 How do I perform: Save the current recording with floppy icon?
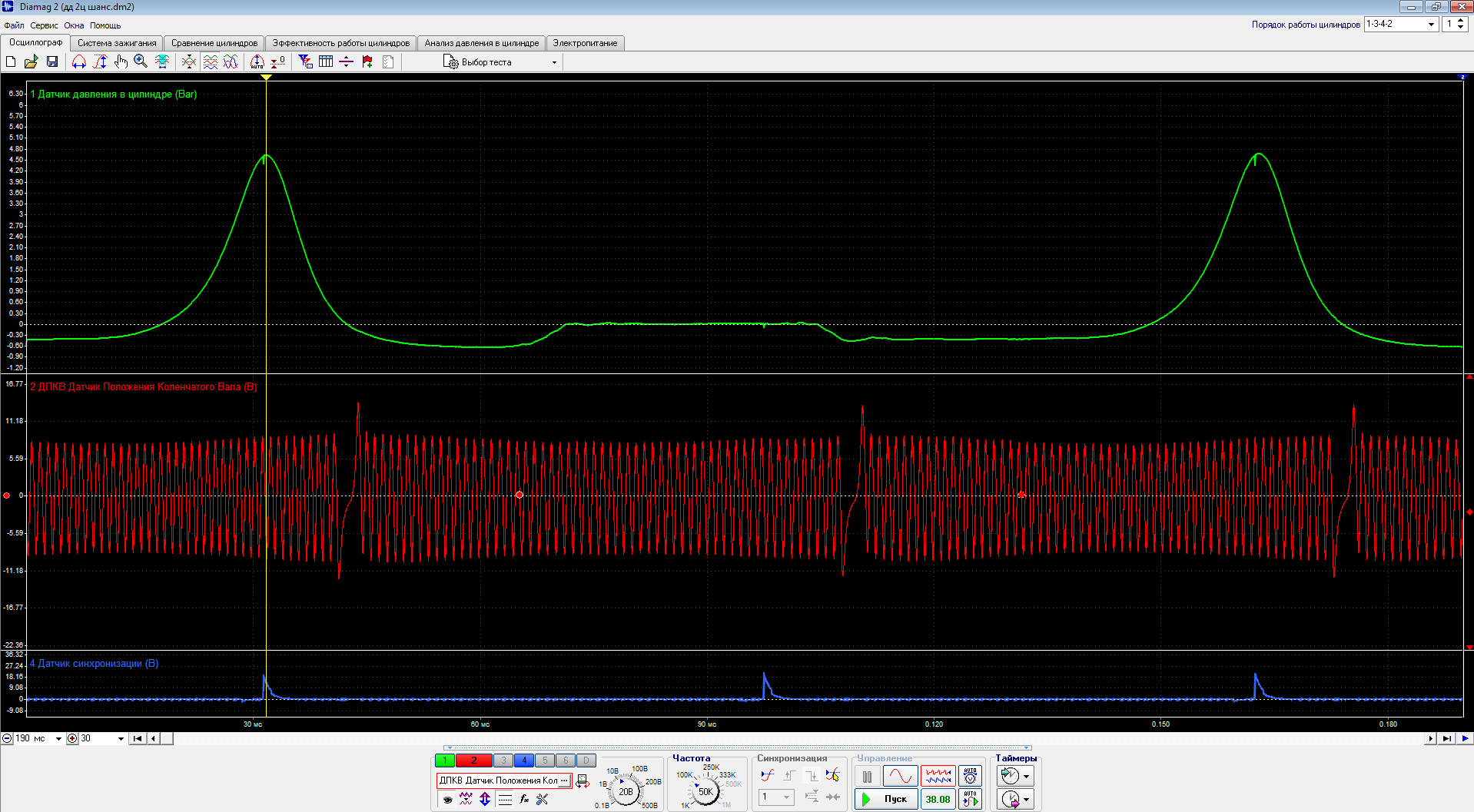52,61
